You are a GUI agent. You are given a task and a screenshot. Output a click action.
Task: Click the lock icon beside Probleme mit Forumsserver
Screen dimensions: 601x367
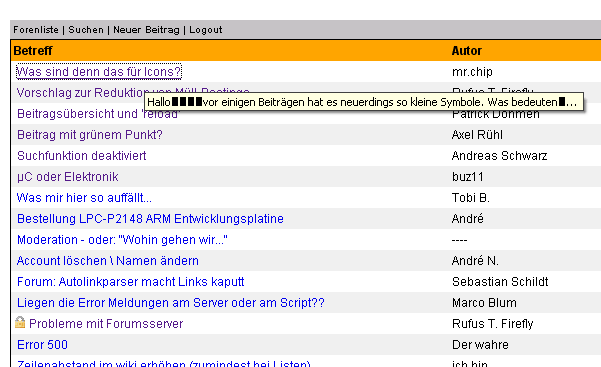pyautogui.click(x=20, y=323)
